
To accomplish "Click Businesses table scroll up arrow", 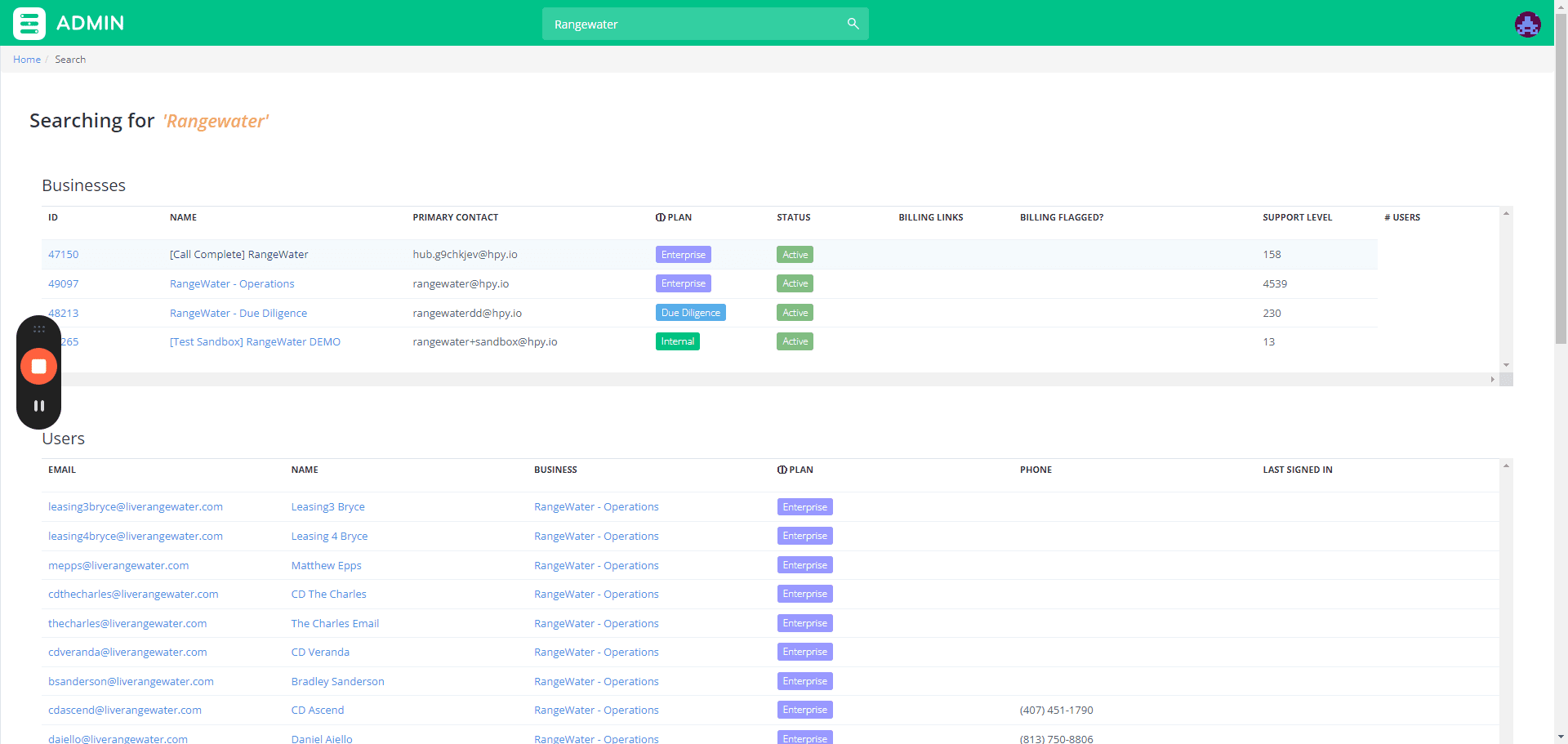I will (x=1506, y=213).
